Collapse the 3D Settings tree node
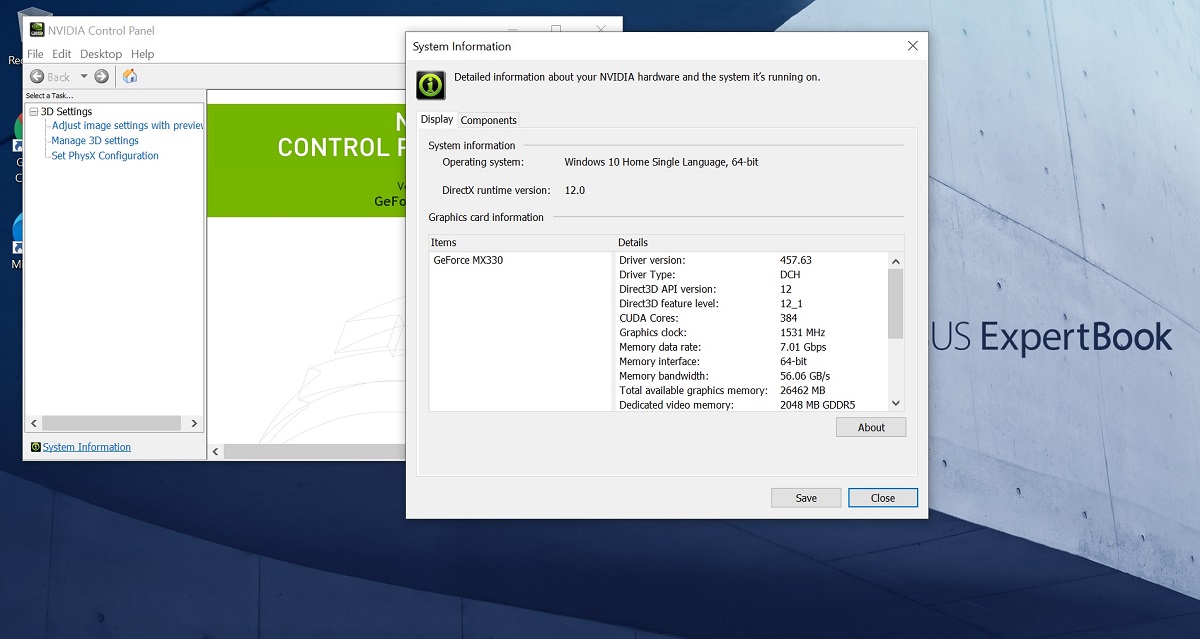Viewport: 1200px width, 639px height. 33,112
